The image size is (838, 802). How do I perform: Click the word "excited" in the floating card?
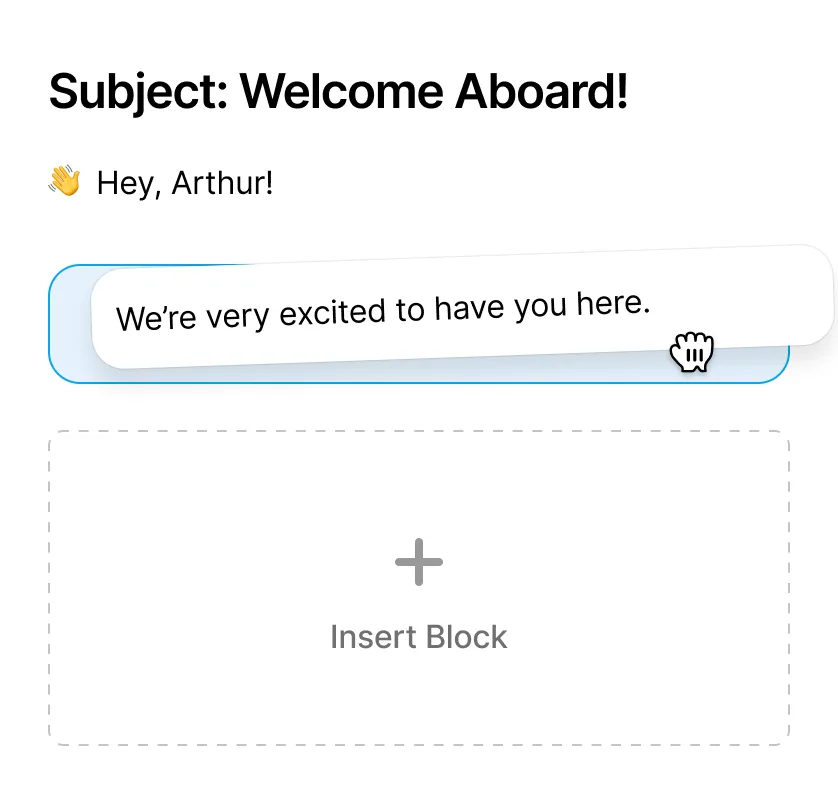pyautogui.click(x=335, y=313)
